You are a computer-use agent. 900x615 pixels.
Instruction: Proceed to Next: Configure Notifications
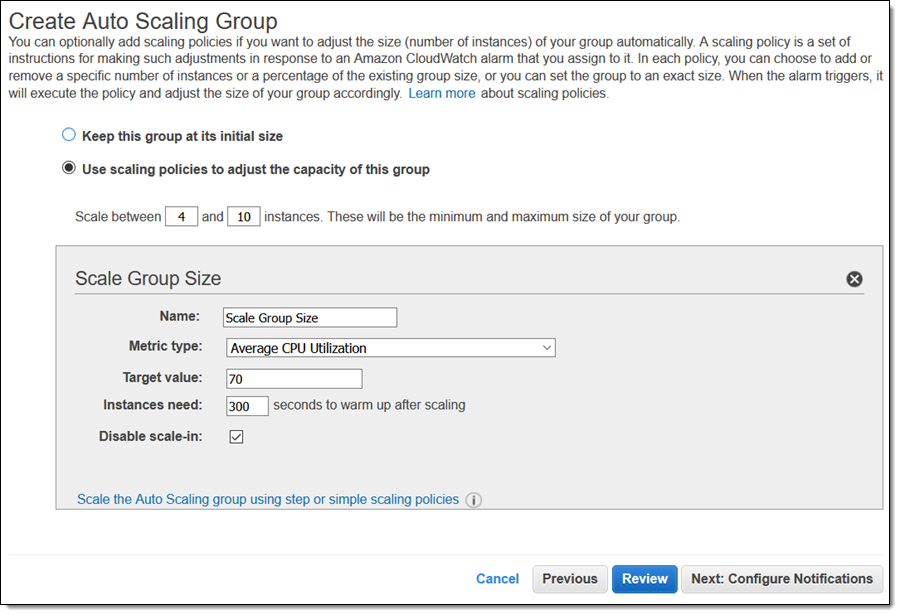click(x=781, y=579)
